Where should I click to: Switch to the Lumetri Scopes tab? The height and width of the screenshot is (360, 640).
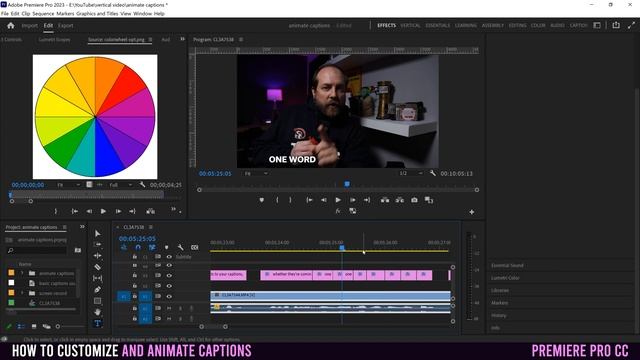pos(54,40)
